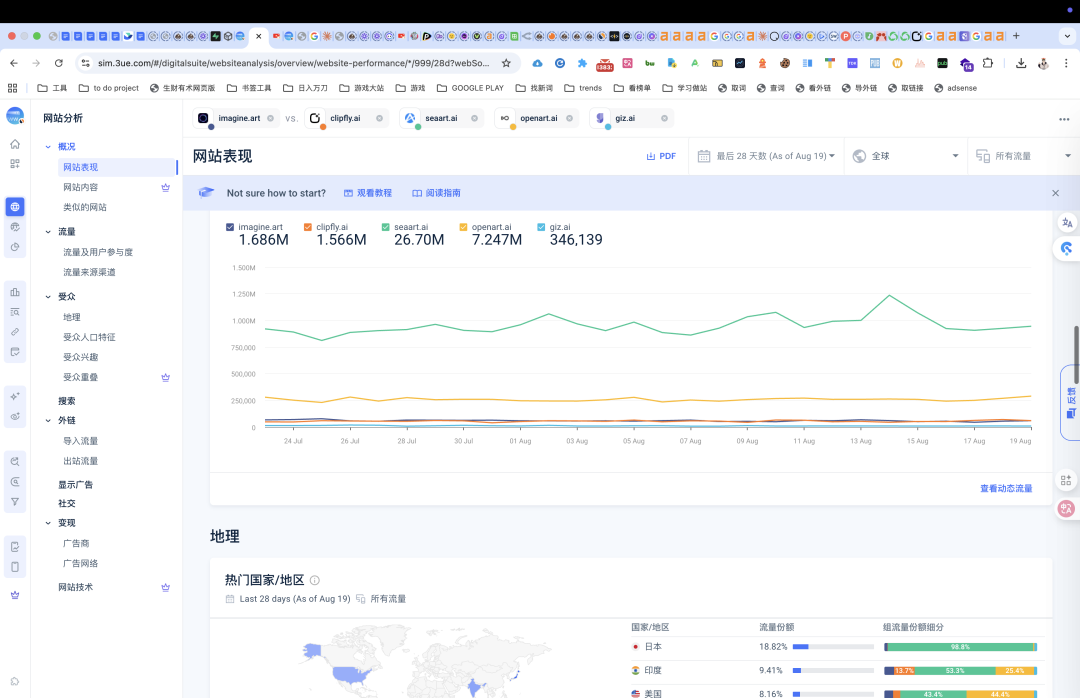1080x698 pixels.
Task: Click the crown icon beside 网站内容
Action: click(165, 187)
